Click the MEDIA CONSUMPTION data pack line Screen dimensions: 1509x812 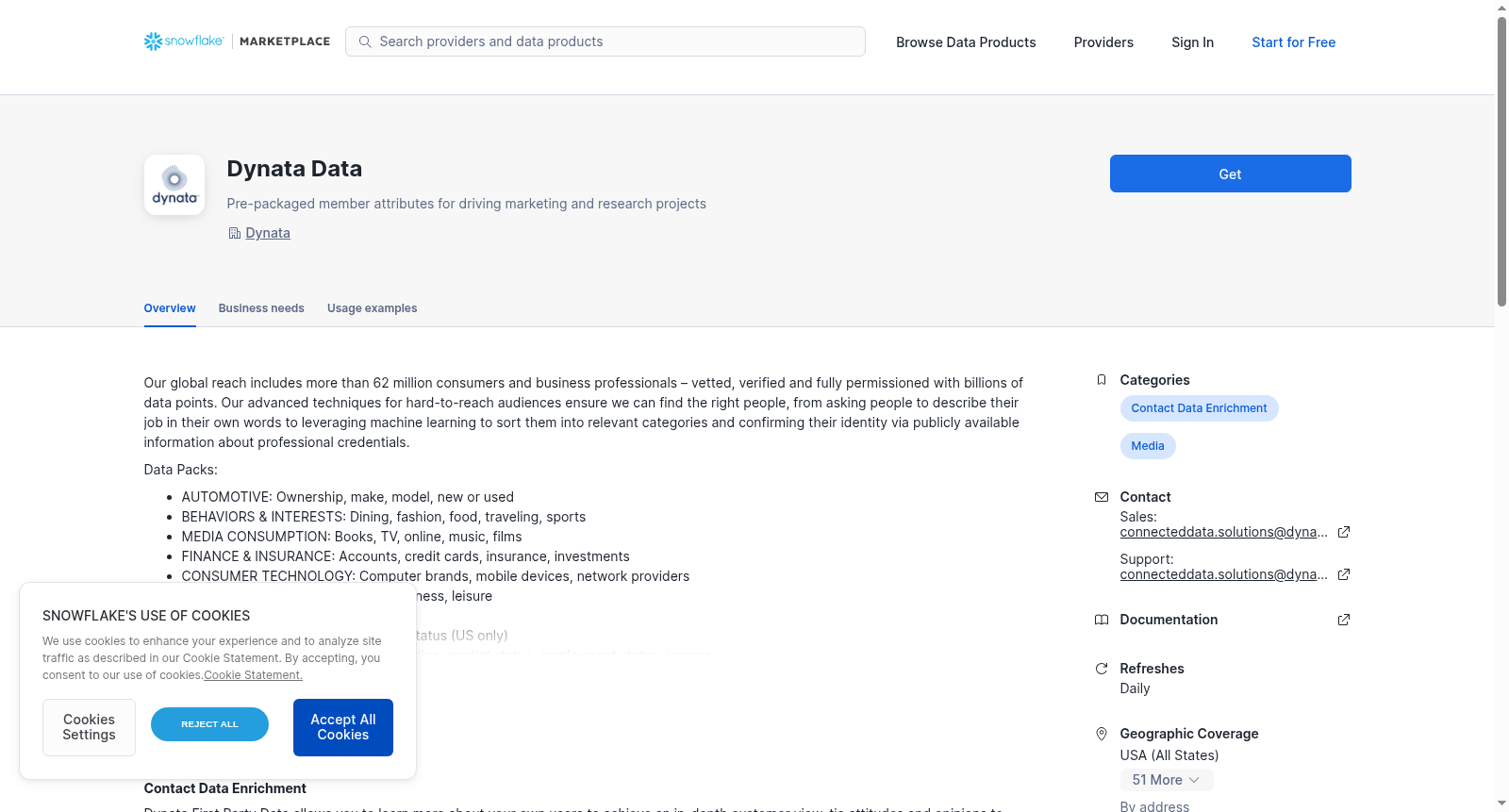[352, 537]
